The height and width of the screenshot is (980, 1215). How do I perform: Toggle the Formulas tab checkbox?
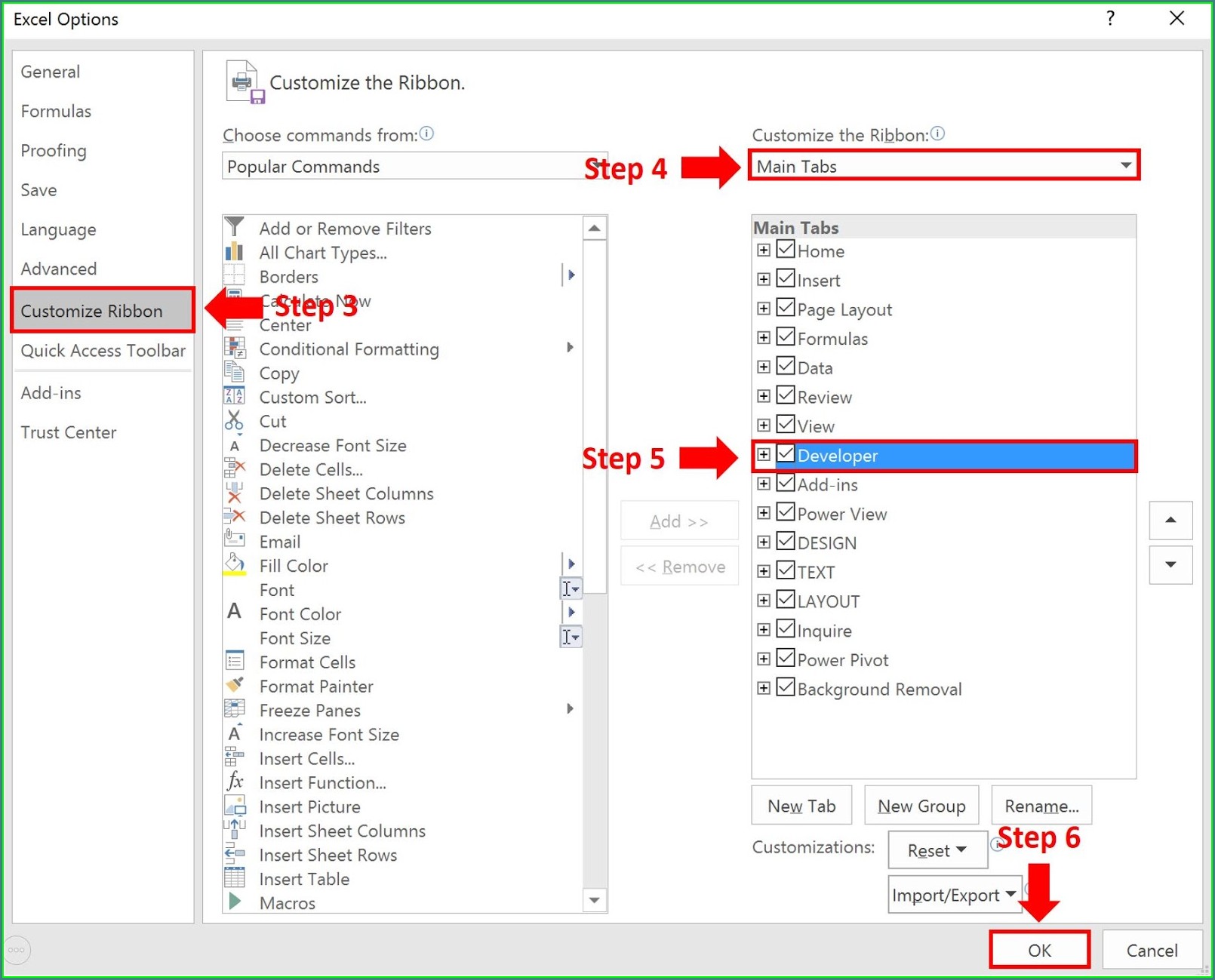786,337
